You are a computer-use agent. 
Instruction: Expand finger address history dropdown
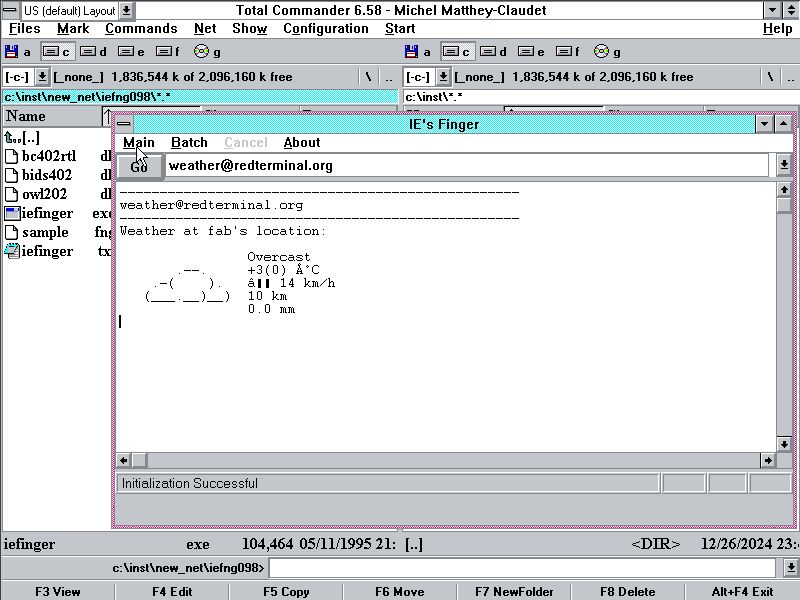[x=784, y=165]
